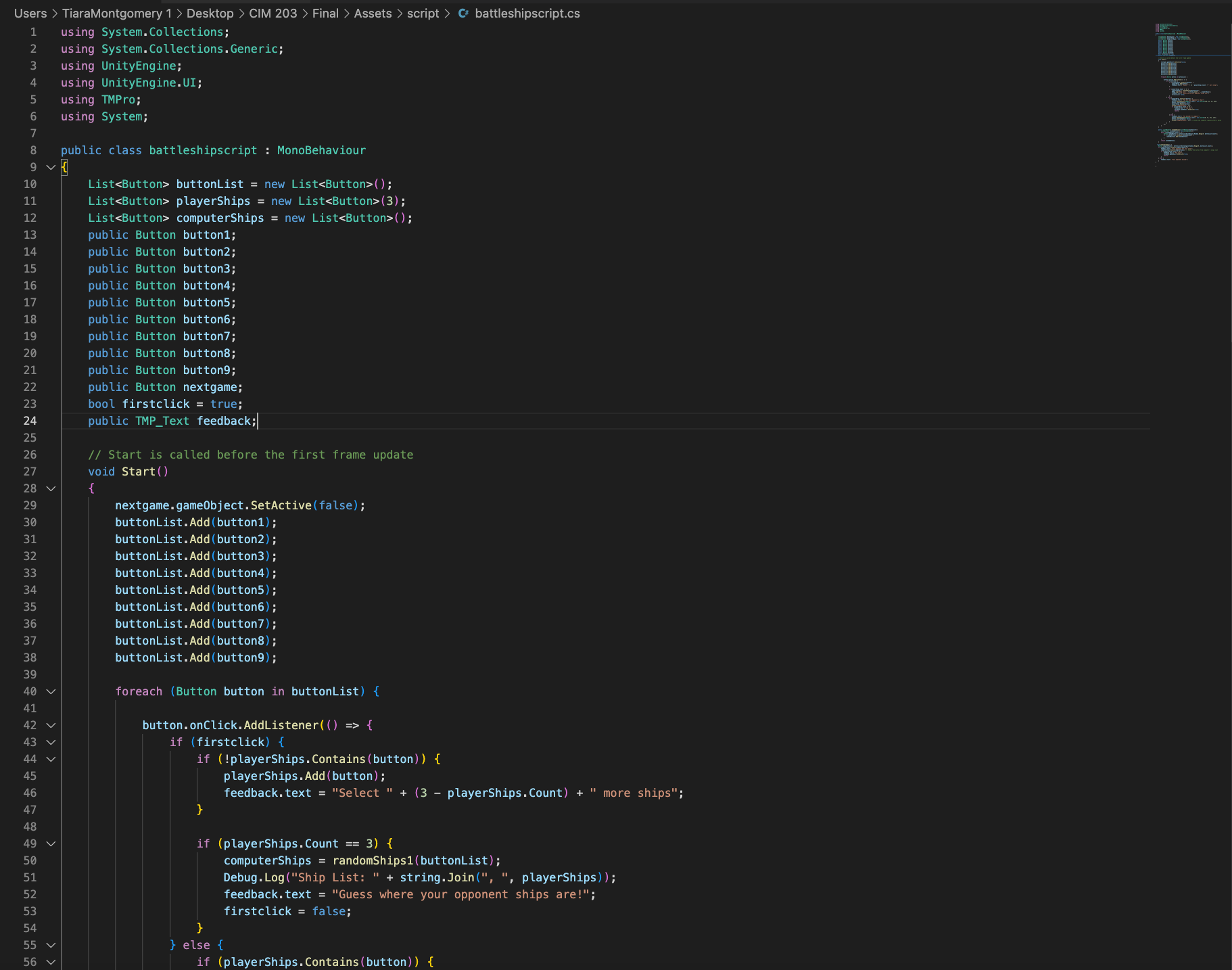The width and height of the screenshot is (1232, 970).
Task: Collapse playerShips.Count fold at line 49
Action: [x=51, y=844]
